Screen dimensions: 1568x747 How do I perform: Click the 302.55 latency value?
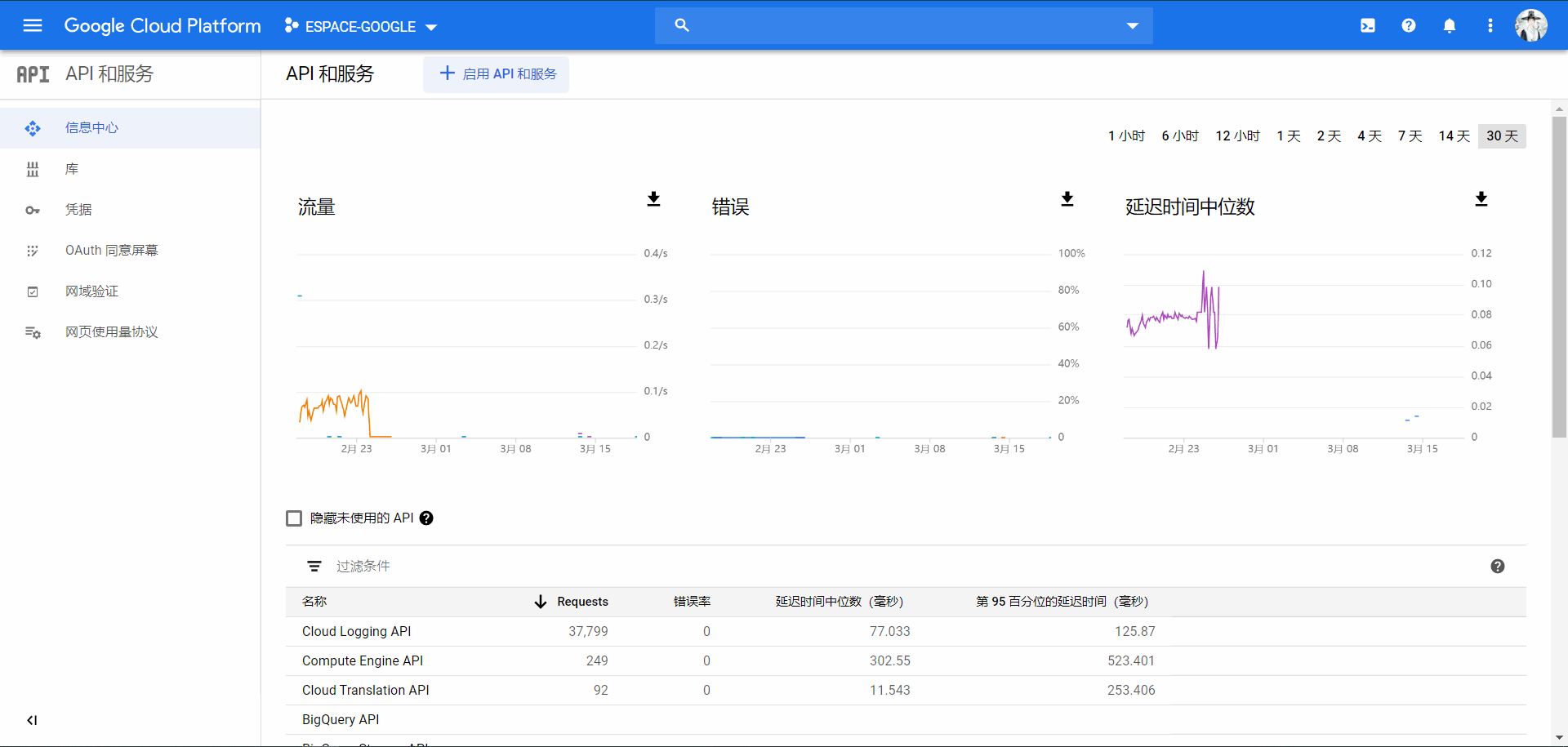click(x=889, y=661)
